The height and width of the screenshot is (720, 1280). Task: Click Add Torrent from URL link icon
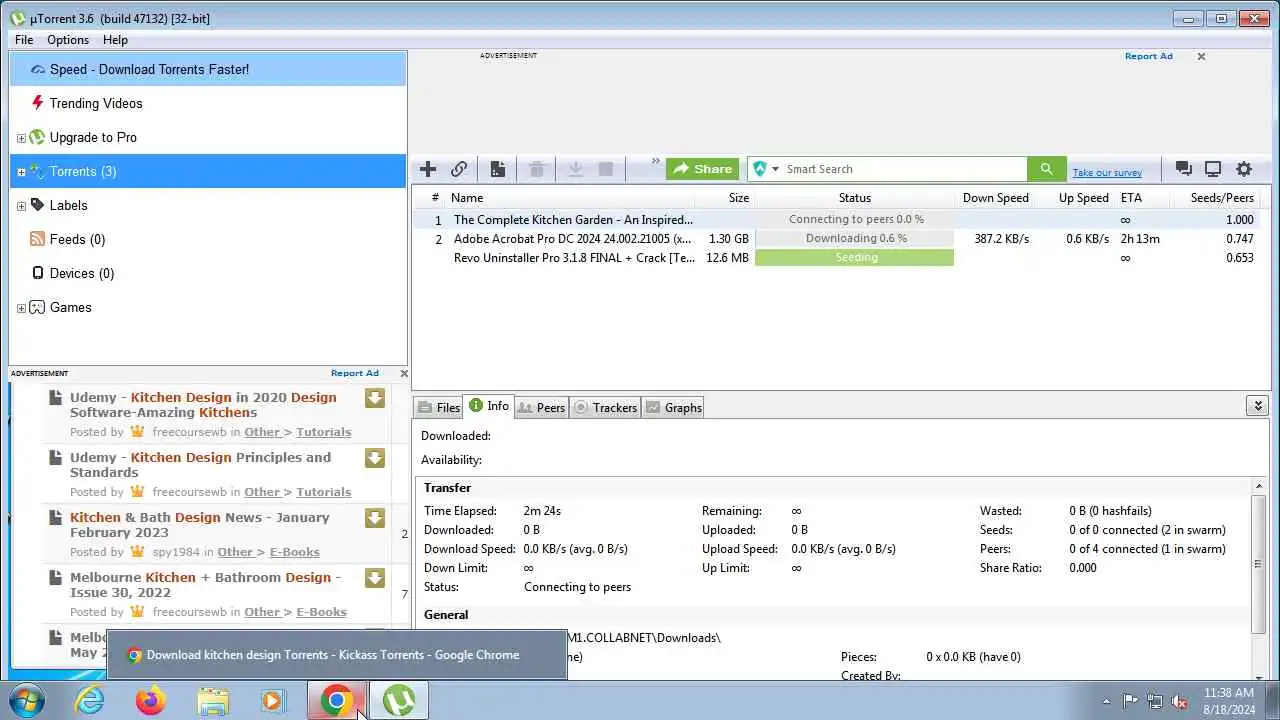click(x=459, y=169)
